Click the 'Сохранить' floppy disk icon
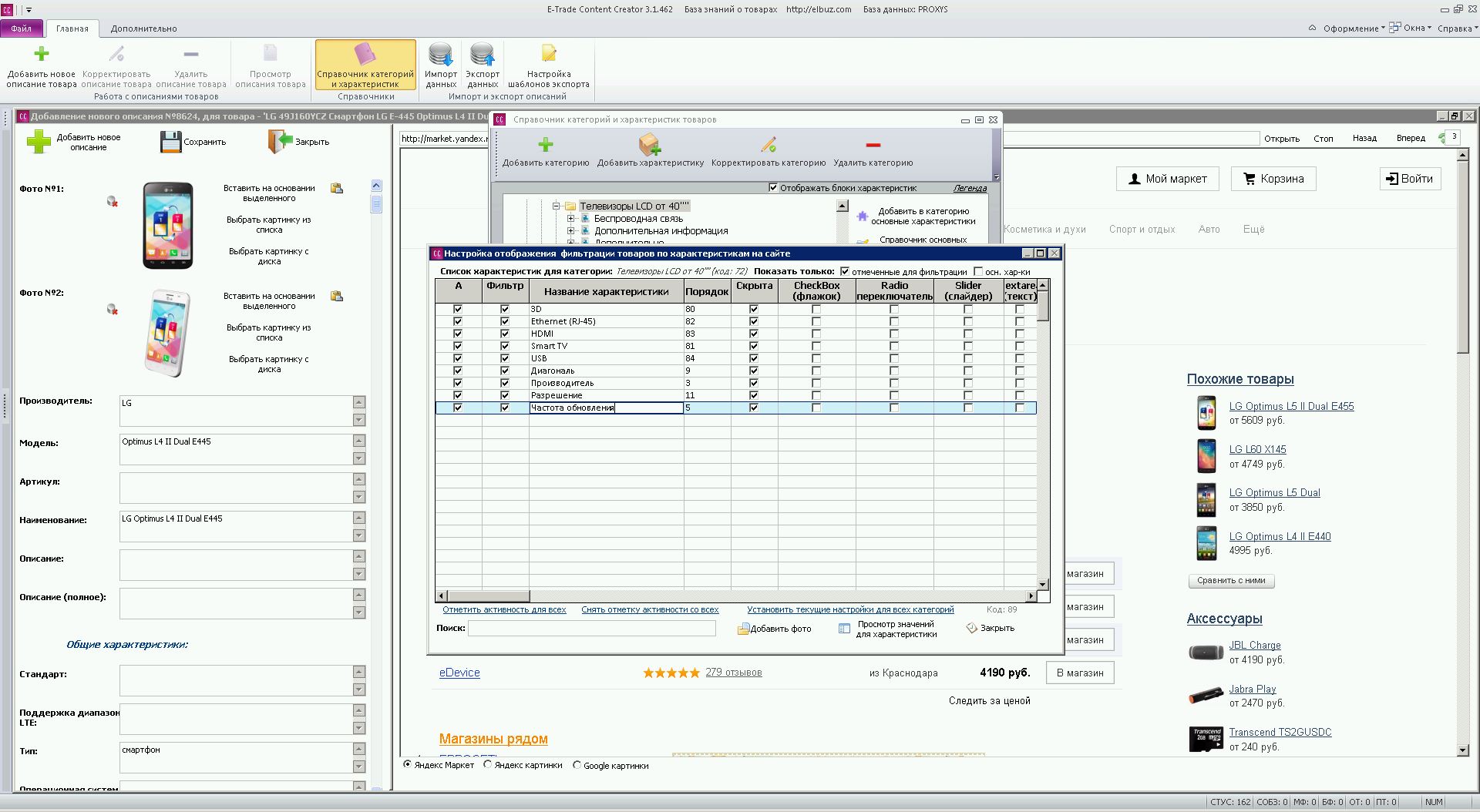Viewport: 1480px width, 812px height. [170, 142]
